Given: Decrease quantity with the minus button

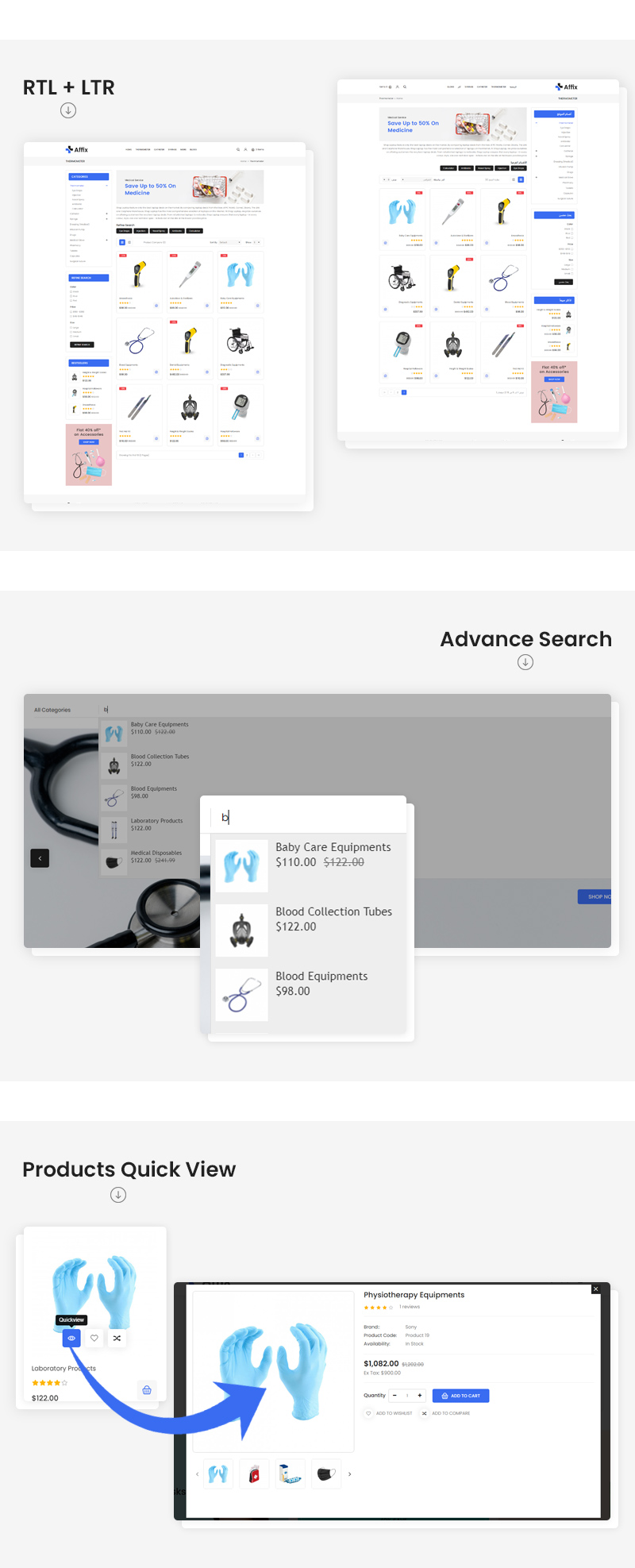Looking at the screenshot, I should [394, 1395].
